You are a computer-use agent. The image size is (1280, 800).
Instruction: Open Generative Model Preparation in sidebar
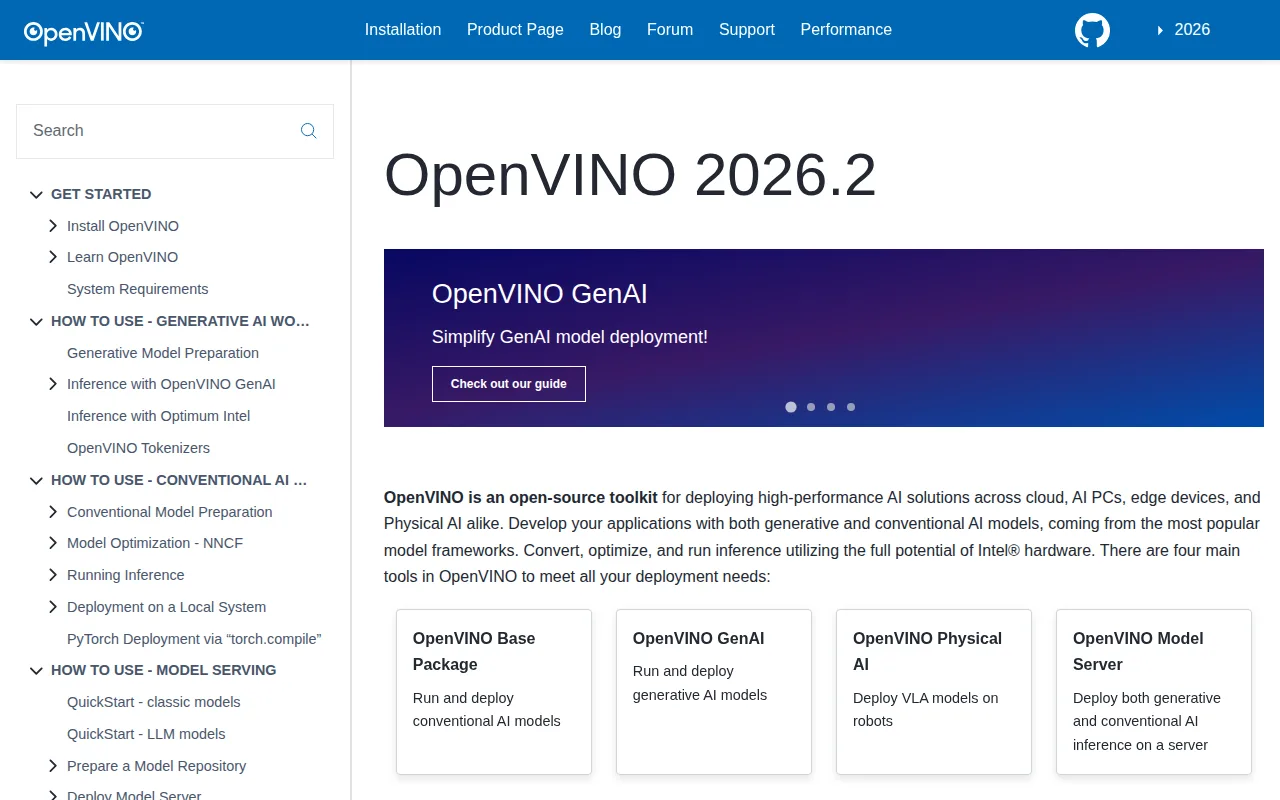(x=163, y=353)
